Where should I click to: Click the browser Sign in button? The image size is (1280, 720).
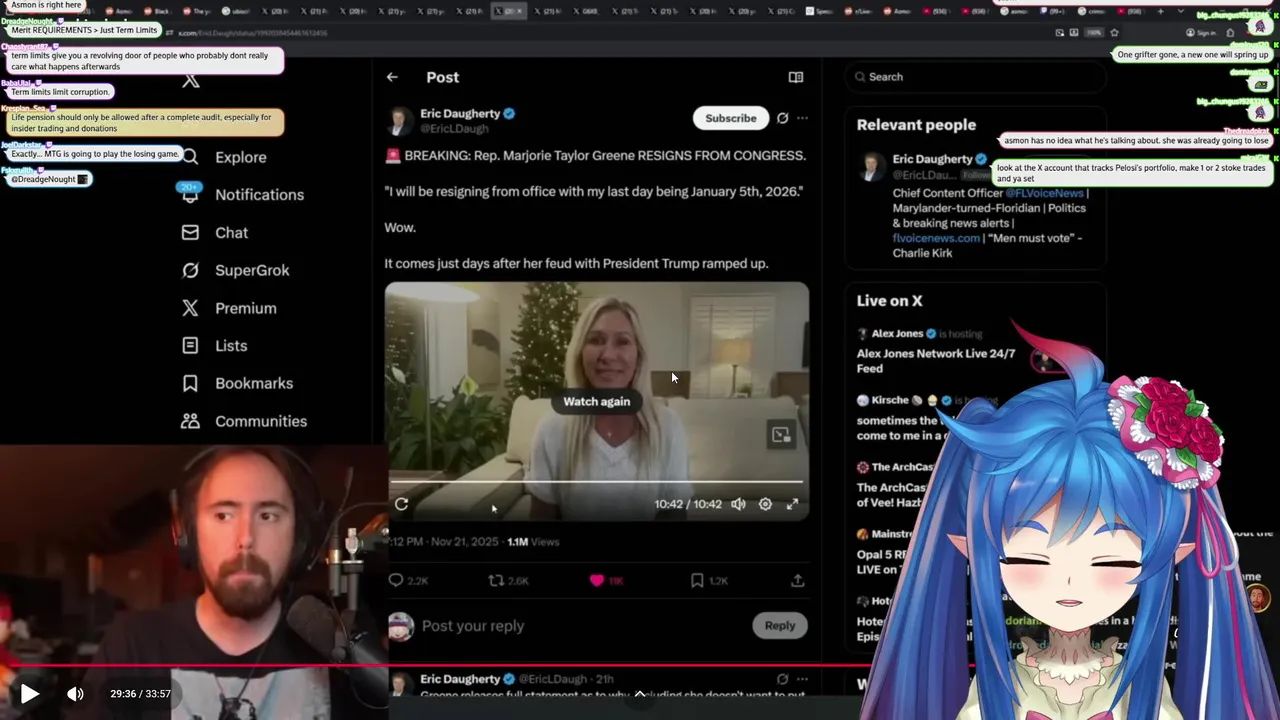[x=1202, y=33]
